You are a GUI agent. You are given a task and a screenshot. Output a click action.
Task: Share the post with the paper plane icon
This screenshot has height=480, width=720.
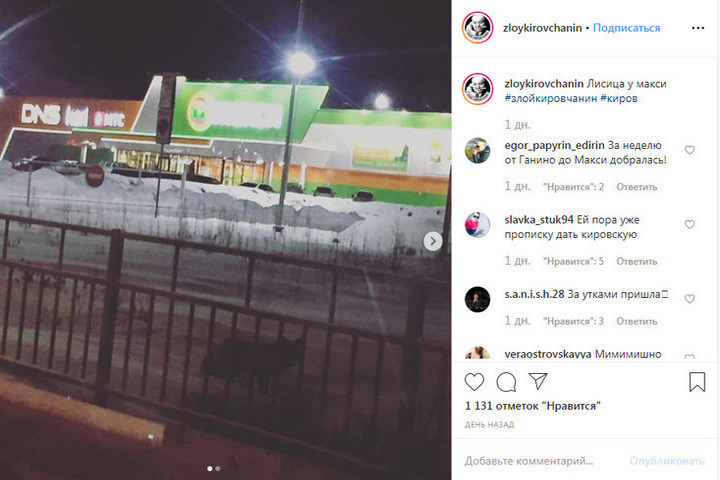point(538,381)
